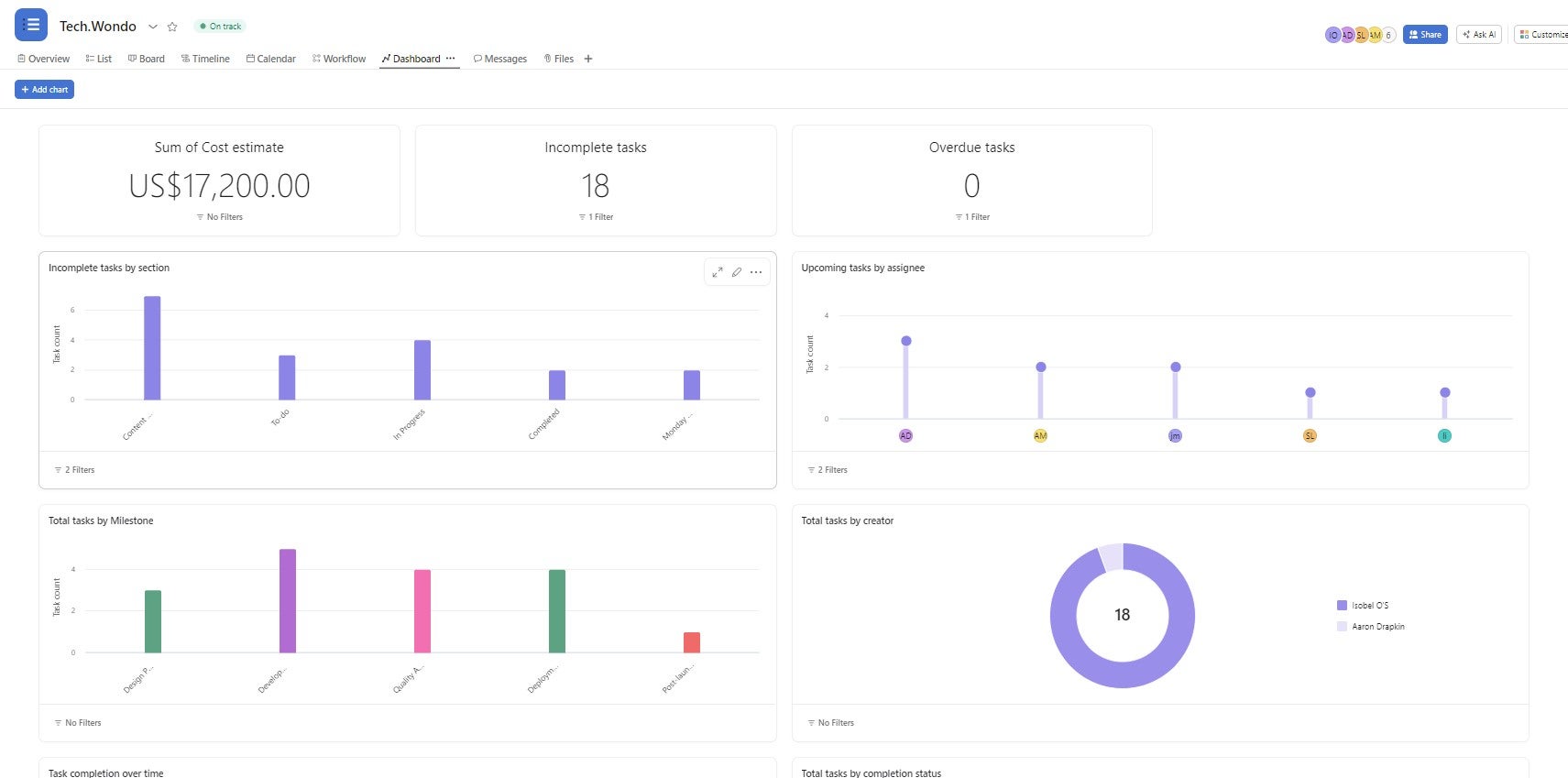Click the Content bar in section chart
Image resolution: width=1568 pixels, height=778 pixels.
tap(152, 348)
